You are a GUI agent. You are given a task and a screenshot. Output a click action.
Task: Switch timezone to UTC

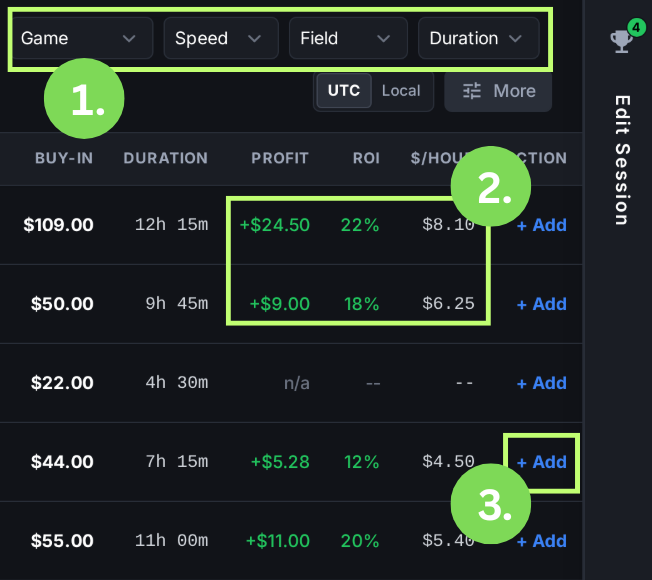click(344, 90)
